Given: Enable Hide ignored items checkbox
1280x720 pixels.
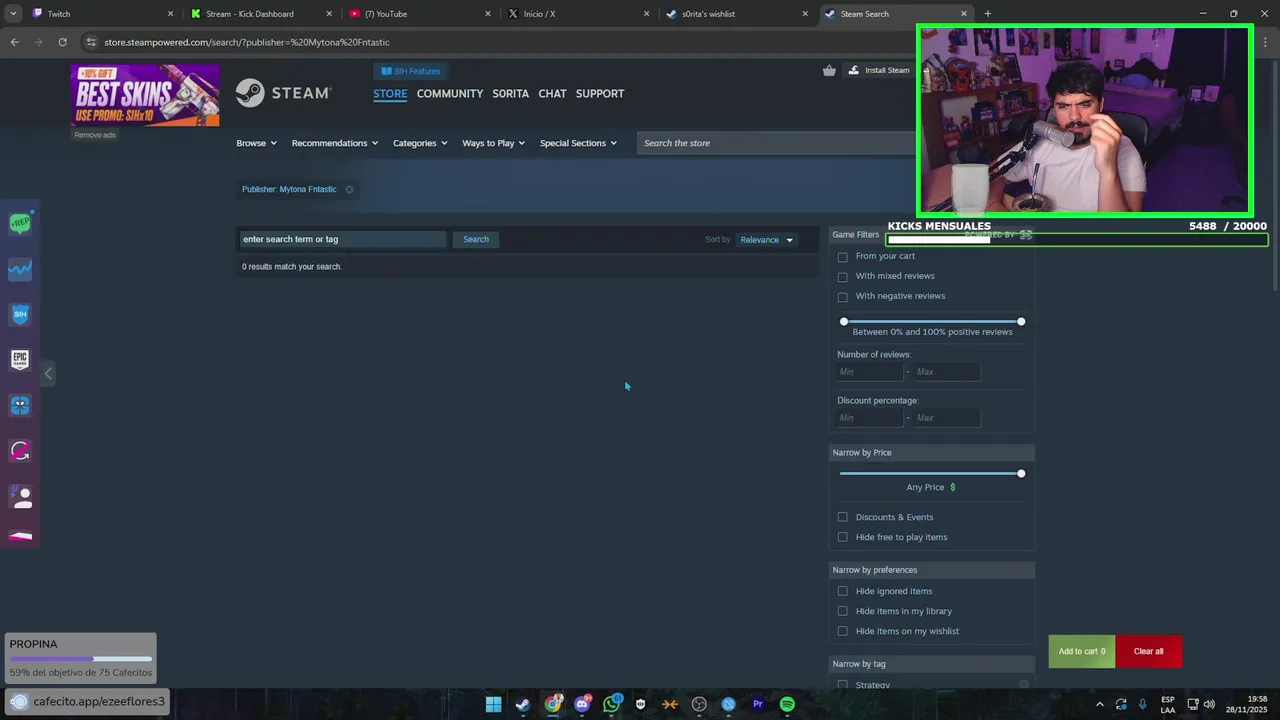Looking at the screenshot, I should [x=843, y=591].
